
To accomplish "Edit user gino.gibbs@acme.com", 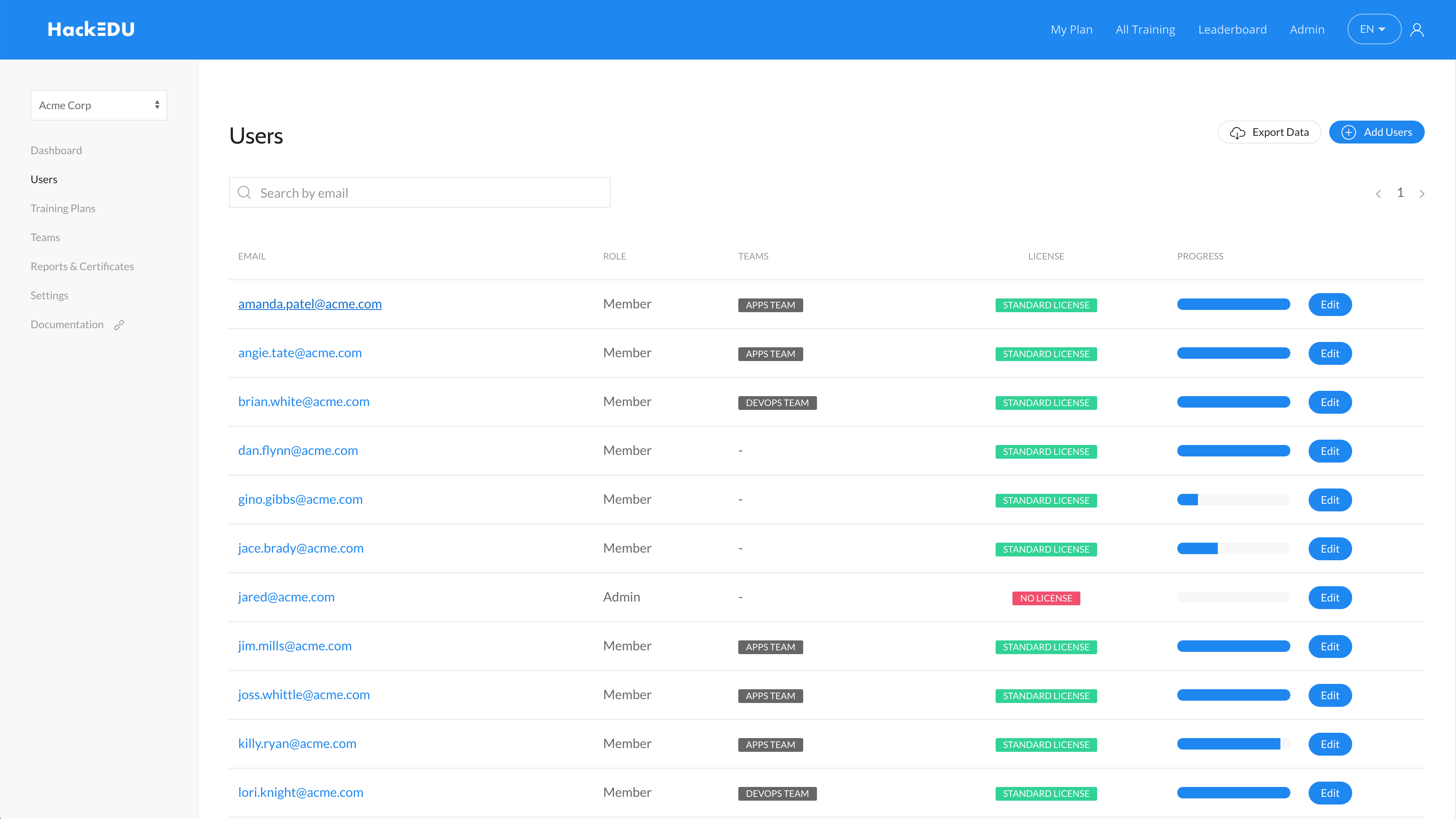I will (1330, 500).
